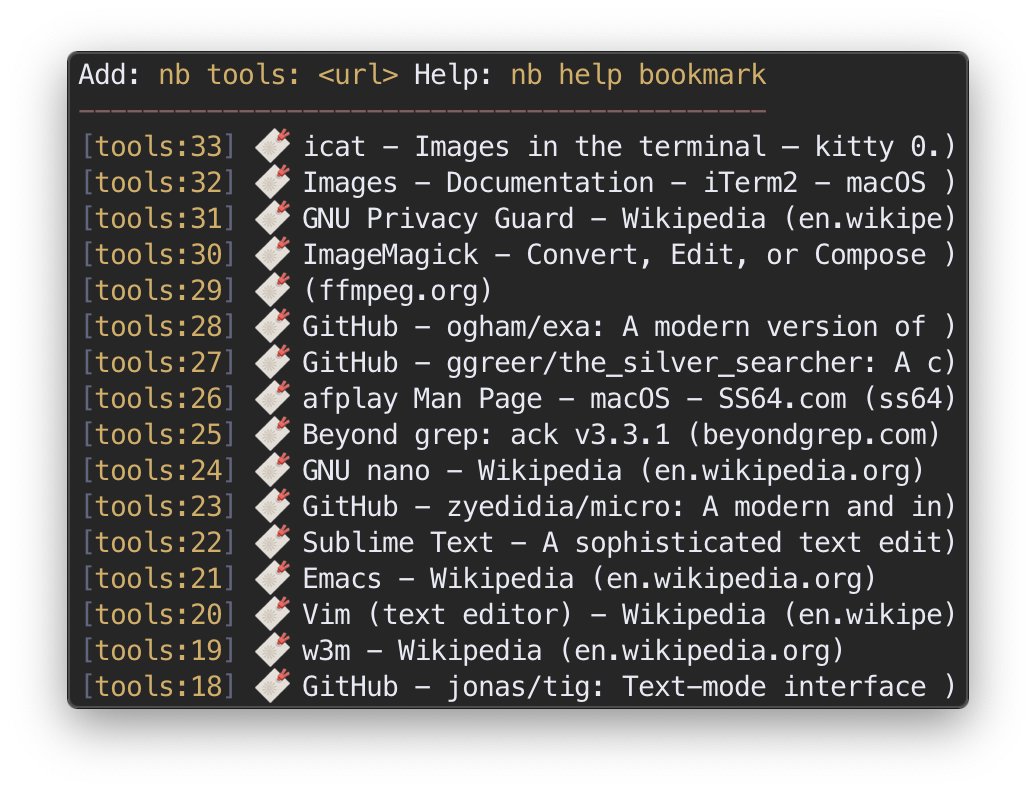Click the bookmark icon next to w3m
The height and width of the screenshot is (792, 1036).
click(x=272, y=651)
